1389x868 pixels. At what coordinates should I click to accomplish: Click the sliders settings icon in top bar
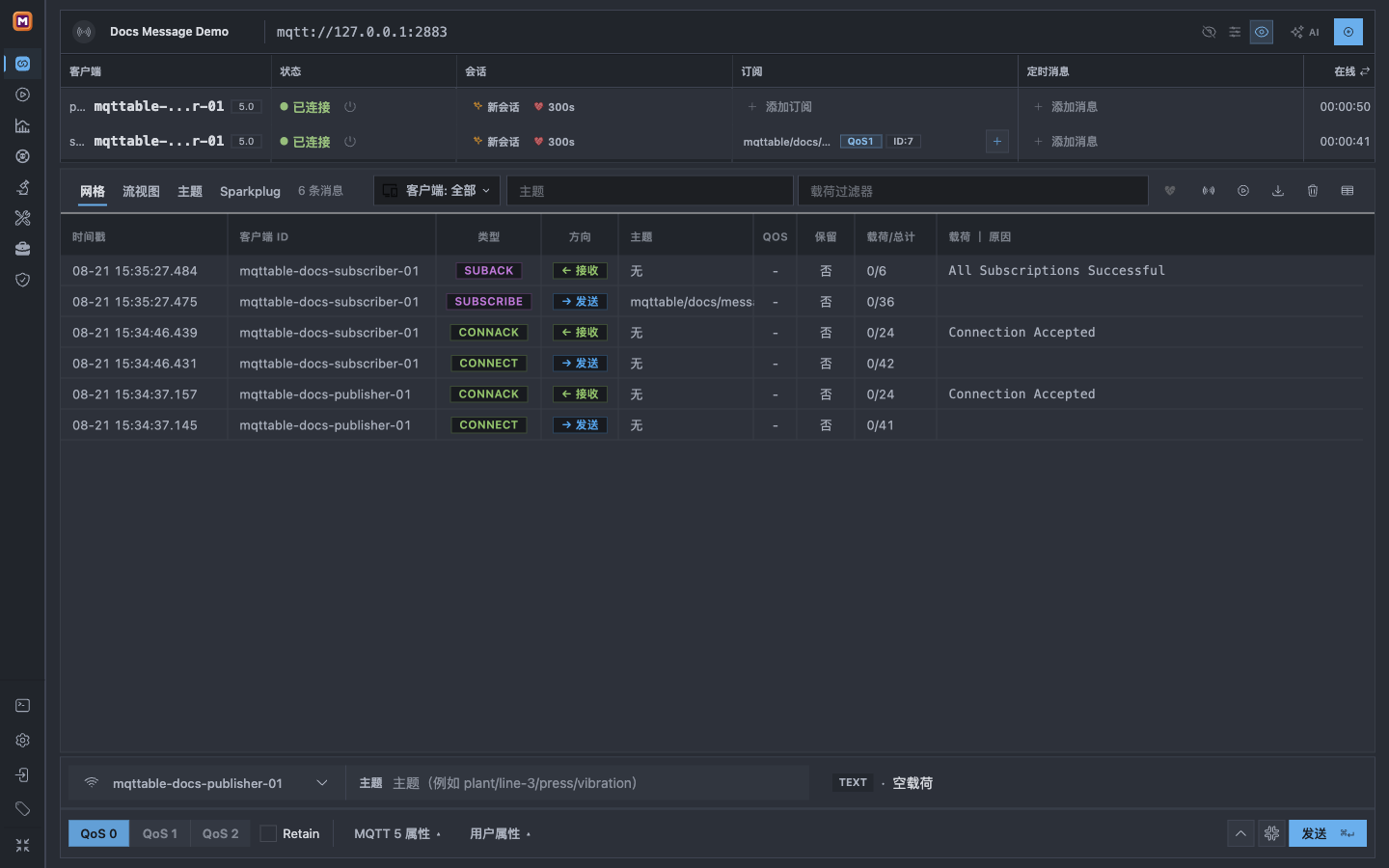pos(1235,32)
